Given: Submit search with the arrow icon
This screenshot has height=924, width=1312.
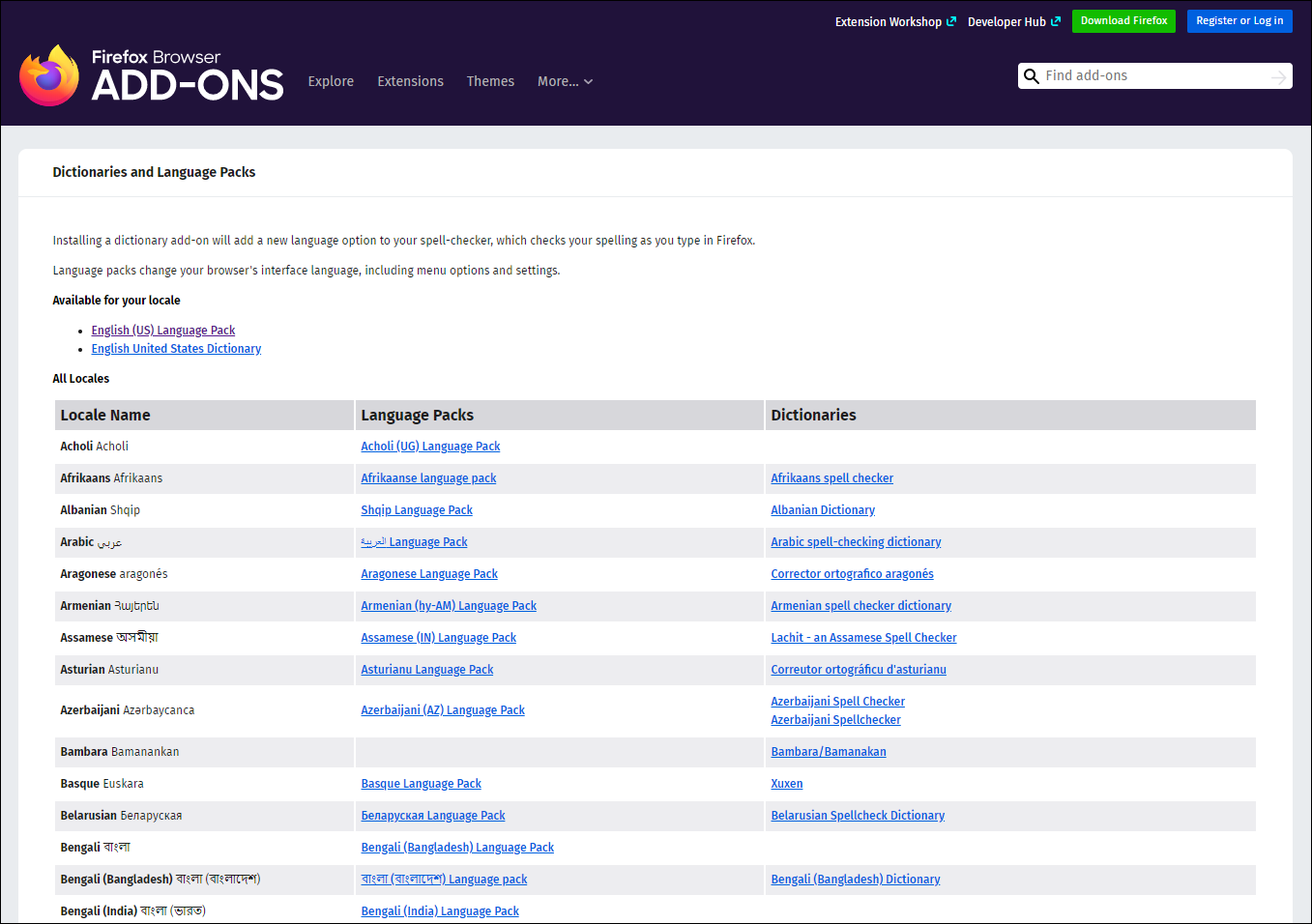Looking at the screenshot, I should (x=1279, y=76).
